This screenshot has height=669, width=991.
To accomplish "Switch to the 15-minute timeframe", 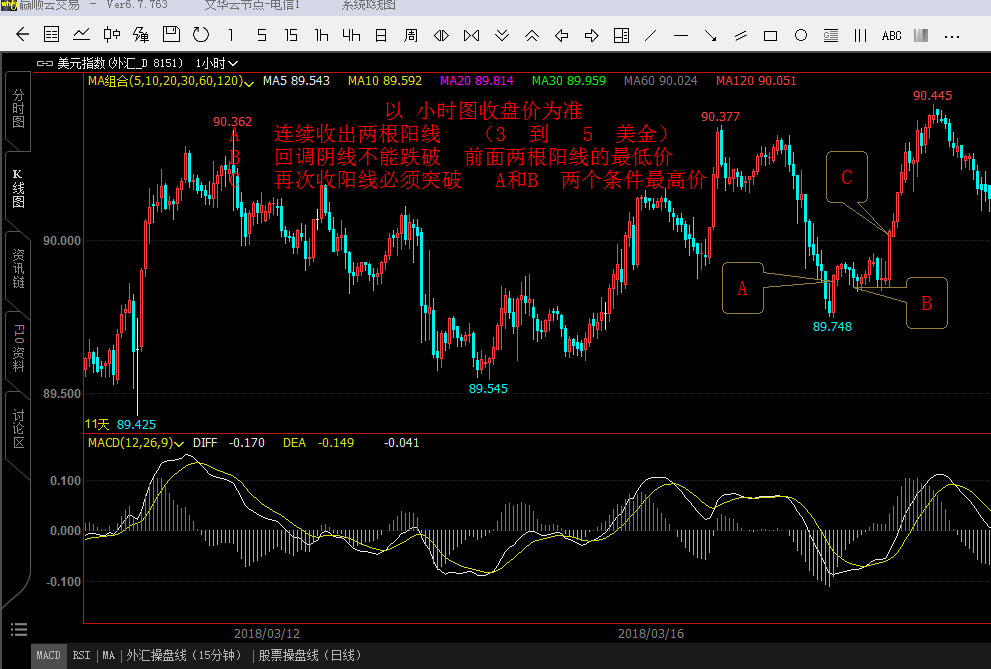I will tap(291, 36).
